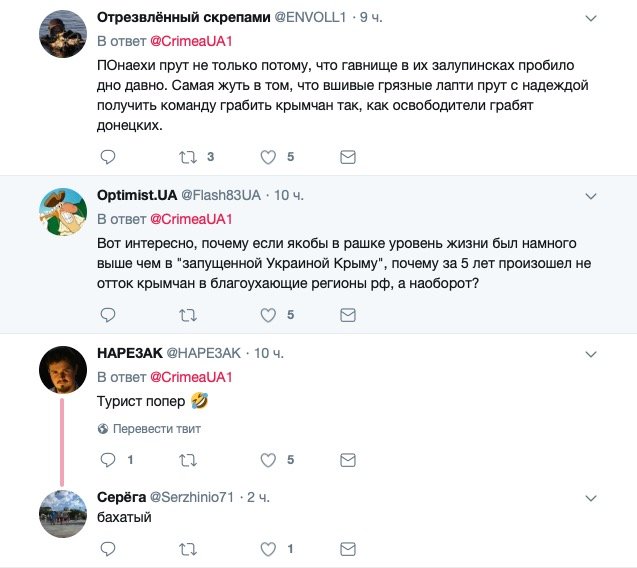637x568 pixels.
Task: Retweet the Optimist.UA tweet
Action: pos(188,315)
